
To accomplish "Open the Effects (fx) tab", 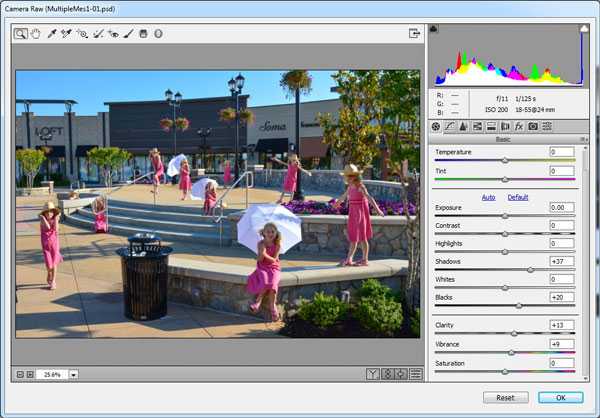I will 519,126.
